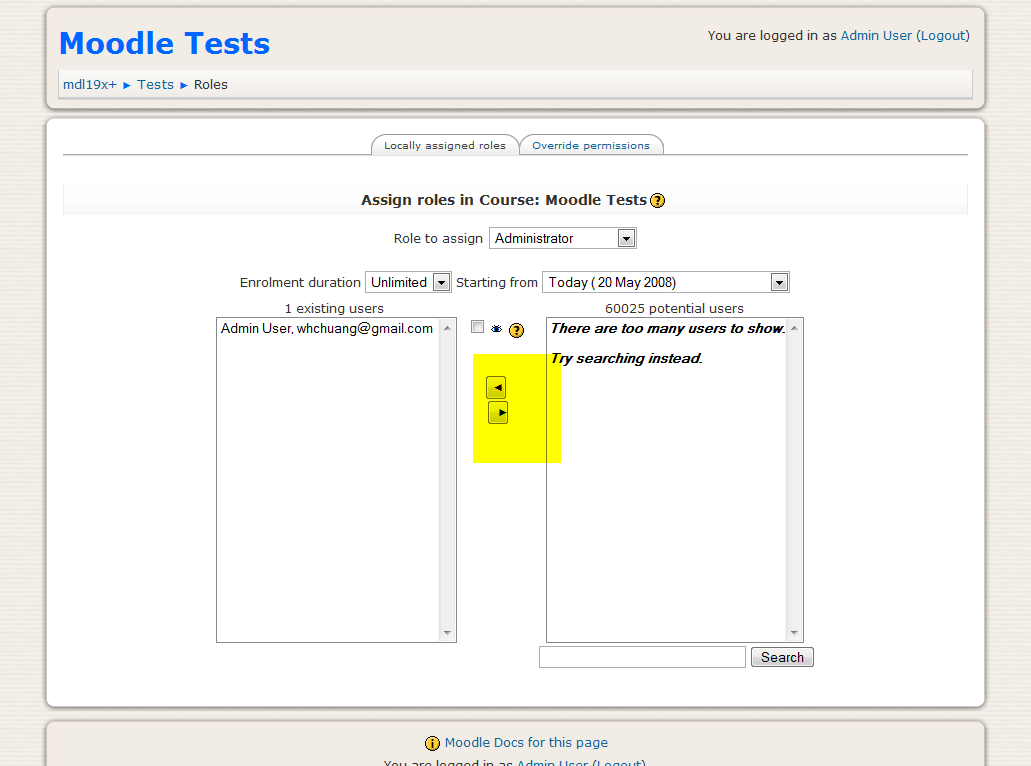Open mdl19x+ breadcrumb link

click(89, 85)
